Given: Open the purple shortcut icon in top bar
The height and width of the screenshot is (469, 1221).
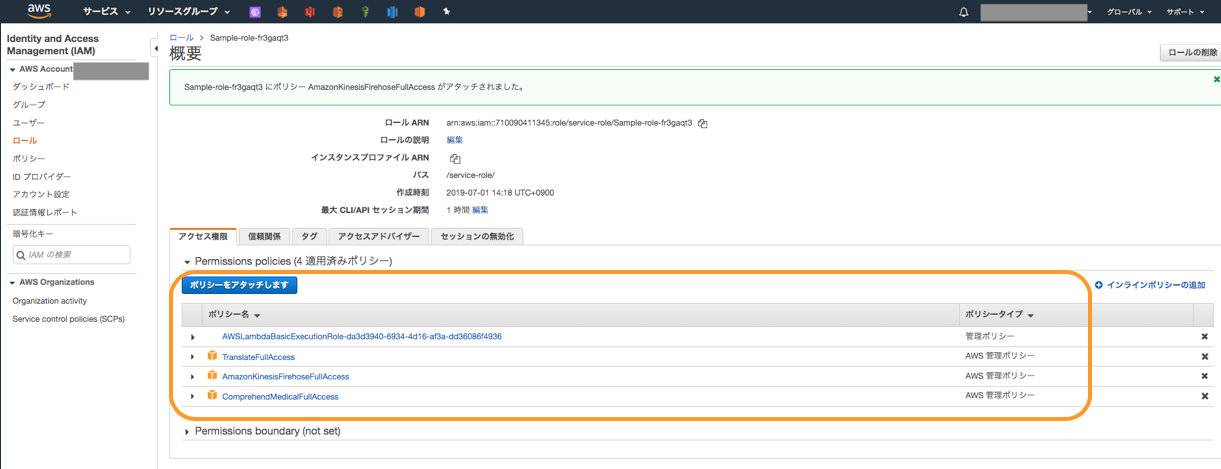Looking at the screenshot, I should pyautogui.click(x=255, y=12).
